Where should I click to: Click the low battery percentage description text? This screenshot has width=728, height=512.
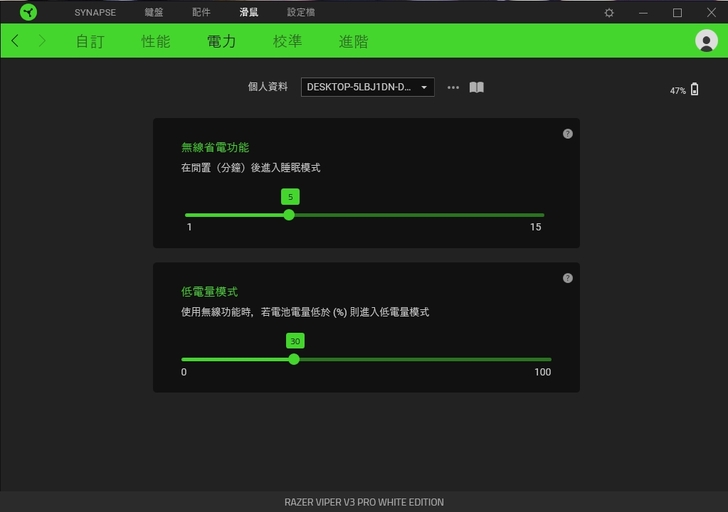[305, 312]
